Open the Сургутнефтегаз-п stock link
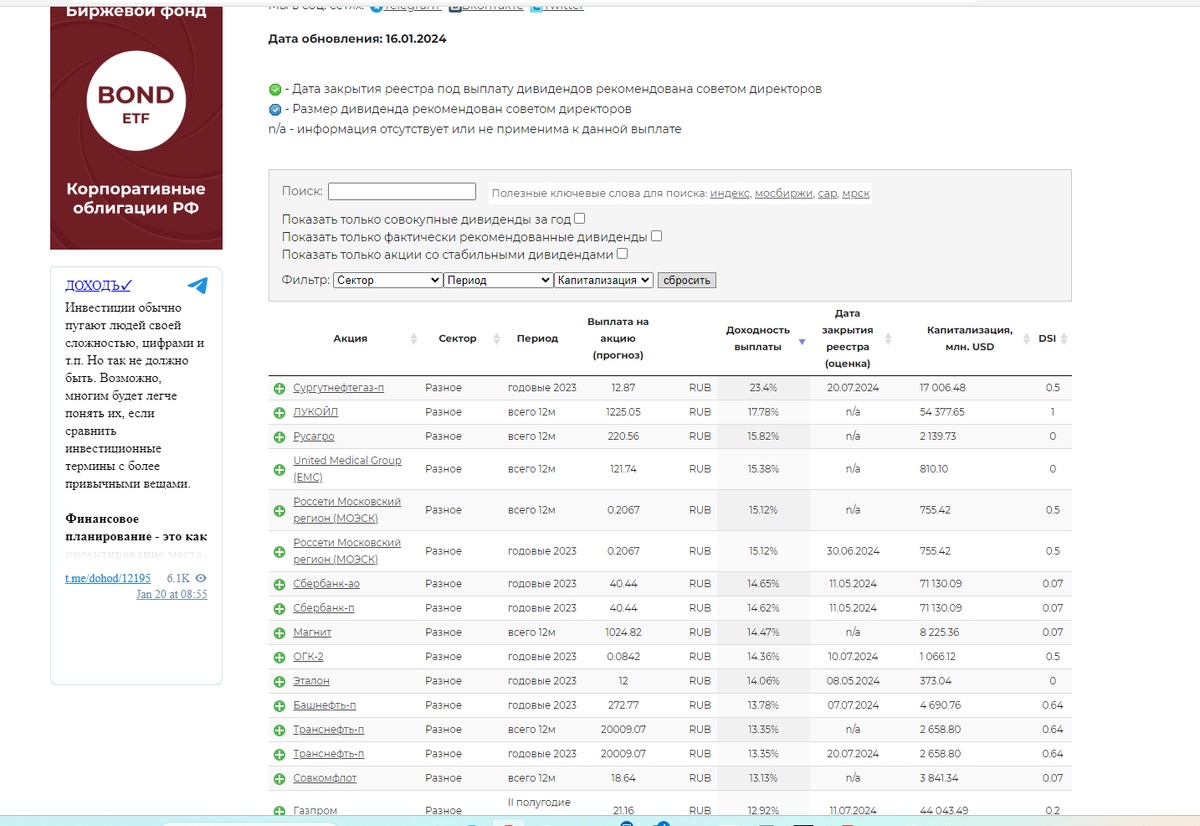The image size is (1200, 826). point(338,387)
